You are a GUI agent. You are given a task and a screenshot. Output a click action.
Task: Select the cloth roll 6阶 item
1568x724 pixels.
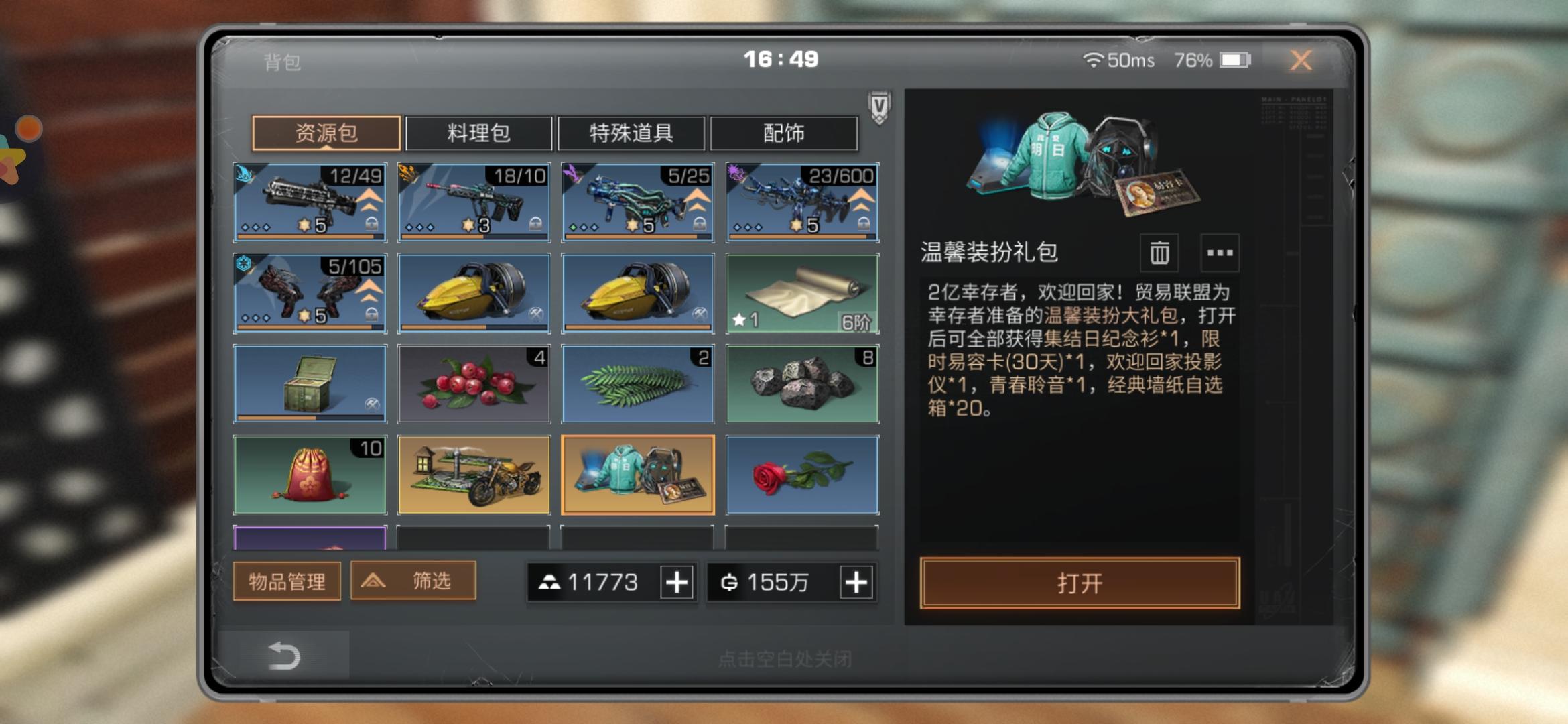click(802, 294)
